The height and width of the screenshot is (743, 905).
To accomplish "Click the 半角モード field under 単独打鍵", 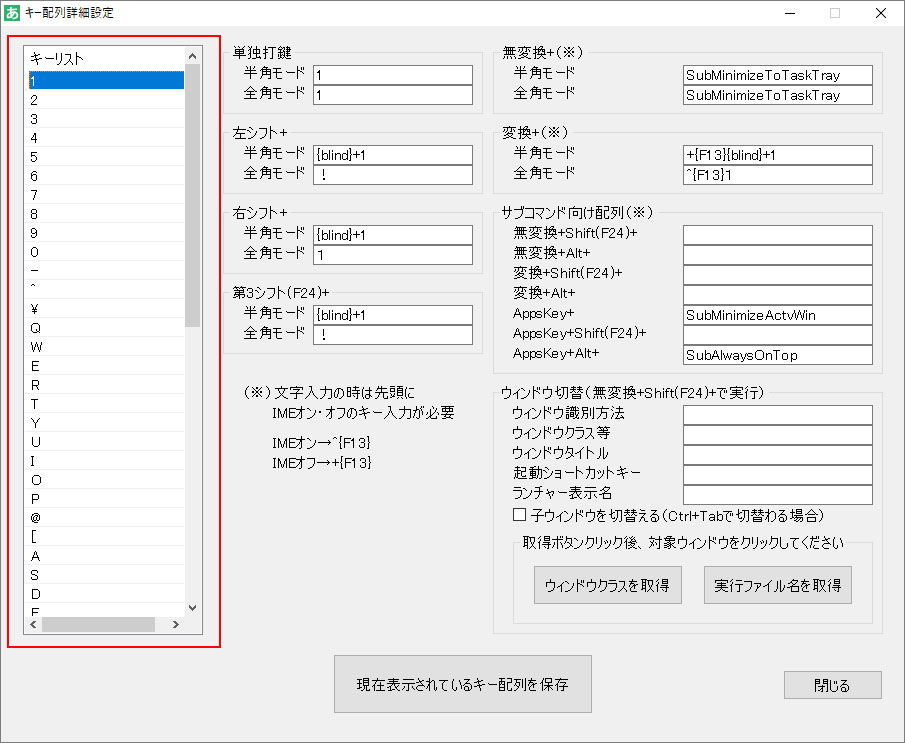I will (x=392, y=75).
